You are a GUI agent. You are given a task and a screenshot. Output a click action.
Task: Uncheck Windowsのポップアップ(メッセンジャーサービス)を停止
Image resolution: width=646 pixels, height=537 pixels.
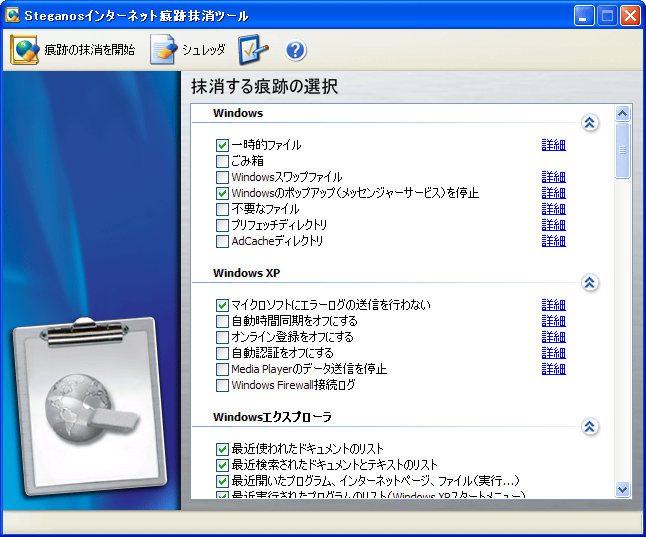pyautogui.click(x=222, y=193)
